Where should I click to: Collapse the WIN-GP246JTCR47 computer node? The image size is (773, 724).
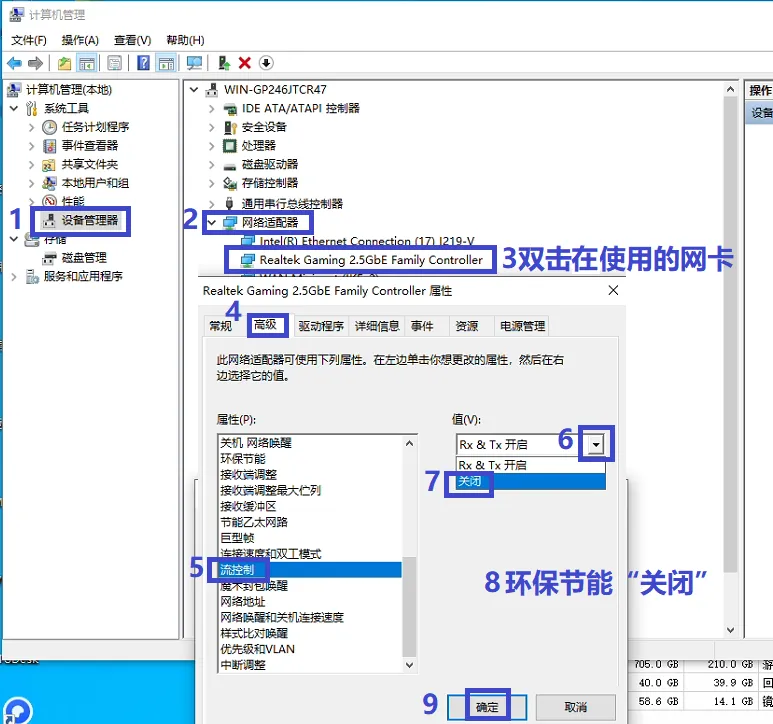[194, 90]
